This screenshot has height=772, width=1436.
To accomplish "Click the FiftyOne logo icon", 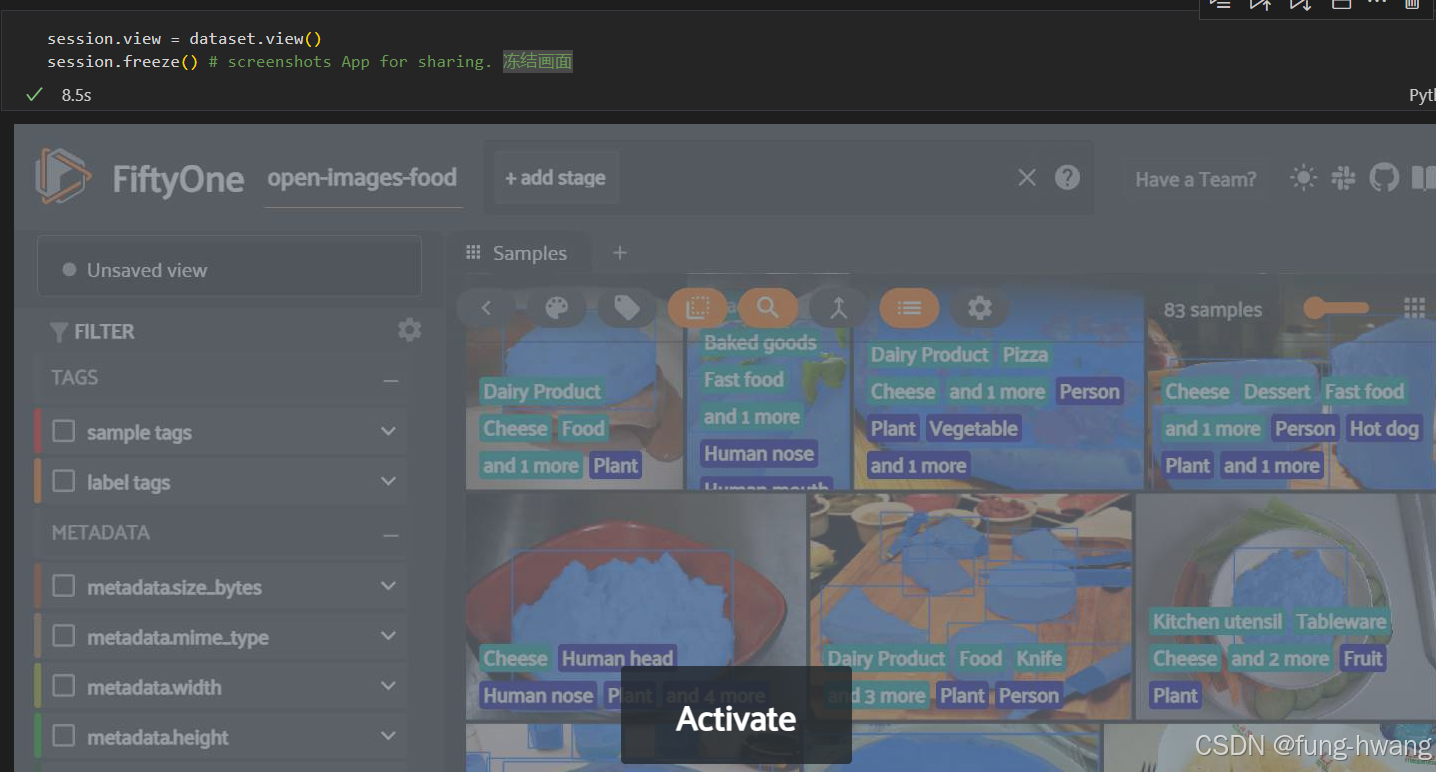I will 63,176.
